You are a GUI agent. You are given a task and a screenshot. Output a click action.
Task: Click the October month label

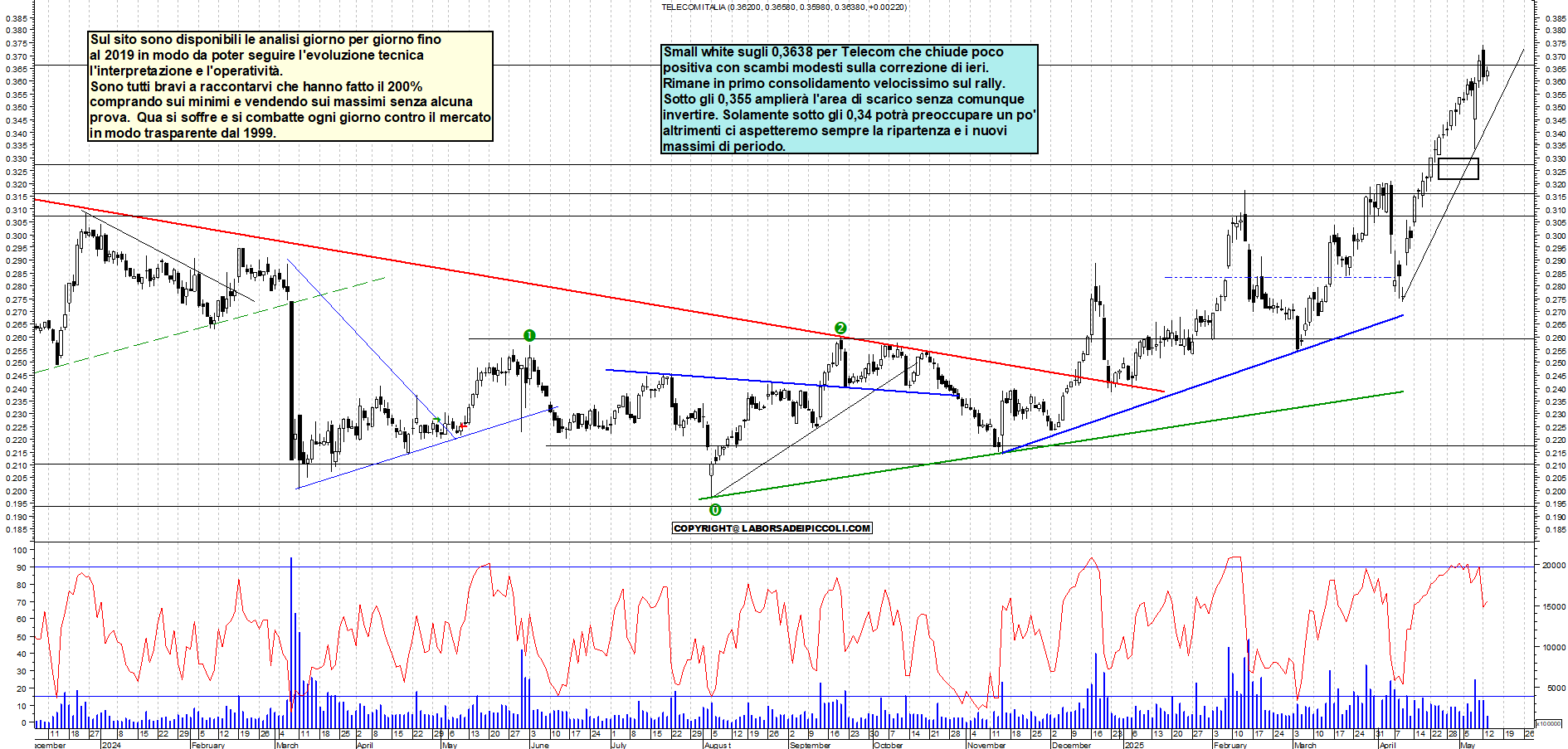[x=888, y=745]
